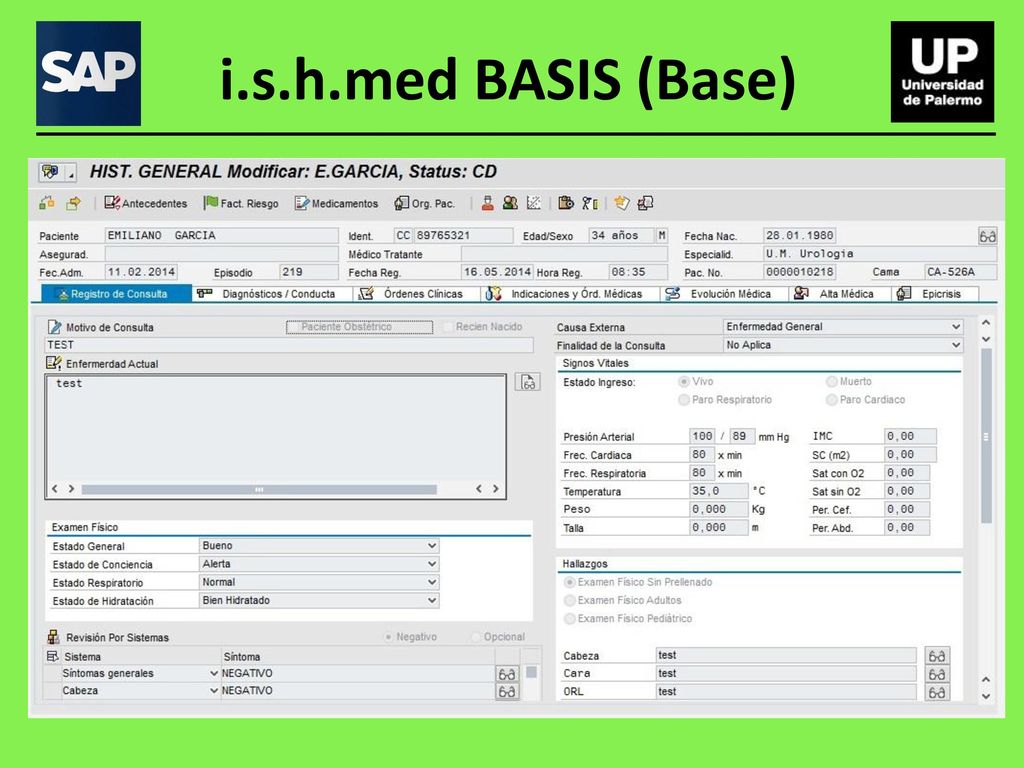Image resolution: width=1024 pixels, height=768 pixels.
Task: Select the Opcional radio button
Action: (x=476, y=637)
